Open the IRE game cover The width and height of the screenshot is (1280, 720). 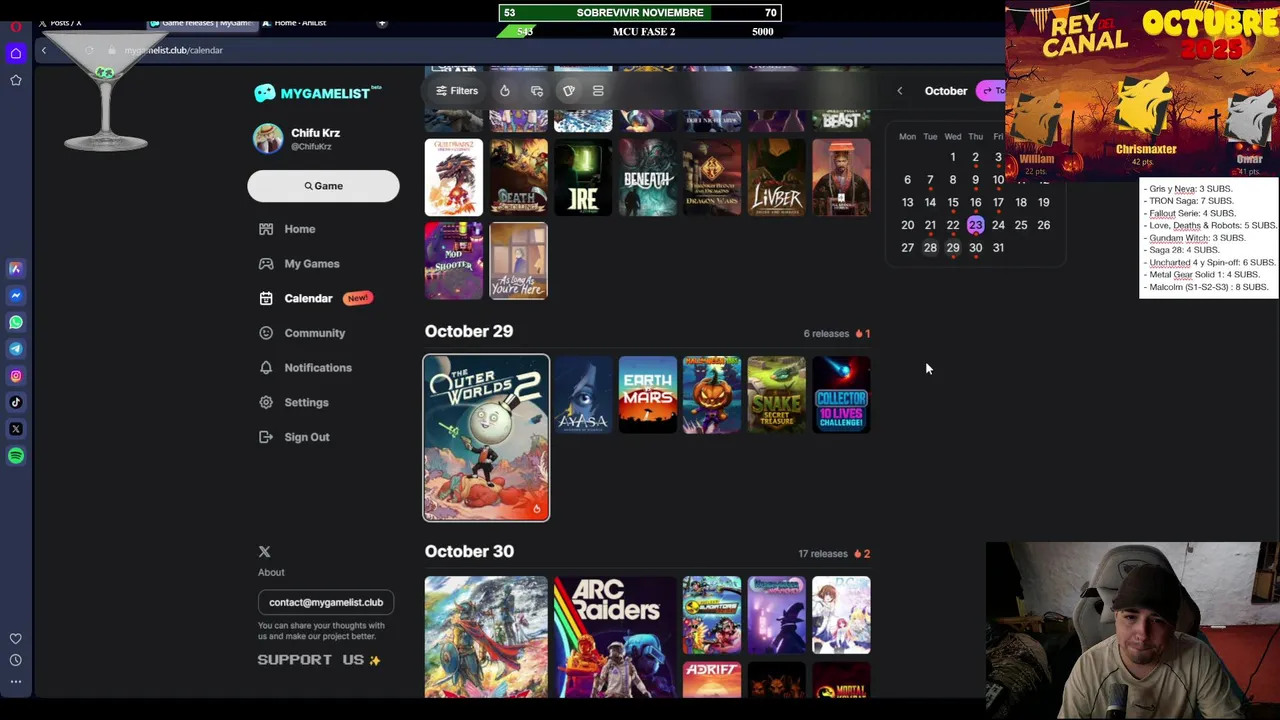[x=583, y=178]
